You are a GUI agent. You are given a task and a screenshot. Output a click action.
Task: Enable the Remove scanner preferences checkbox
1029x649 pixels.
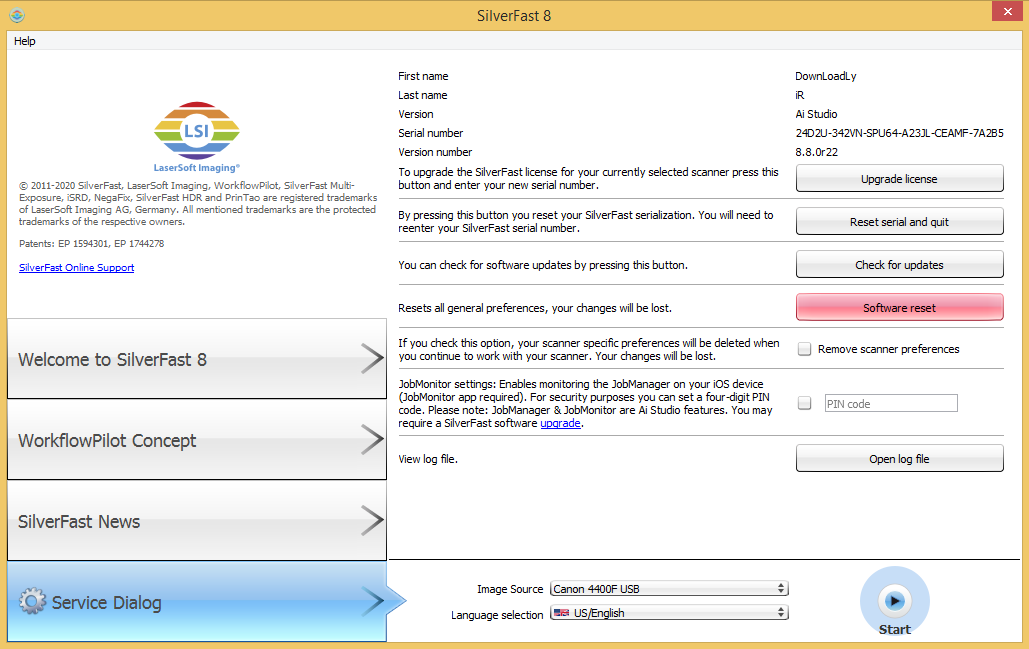(804, 347)
